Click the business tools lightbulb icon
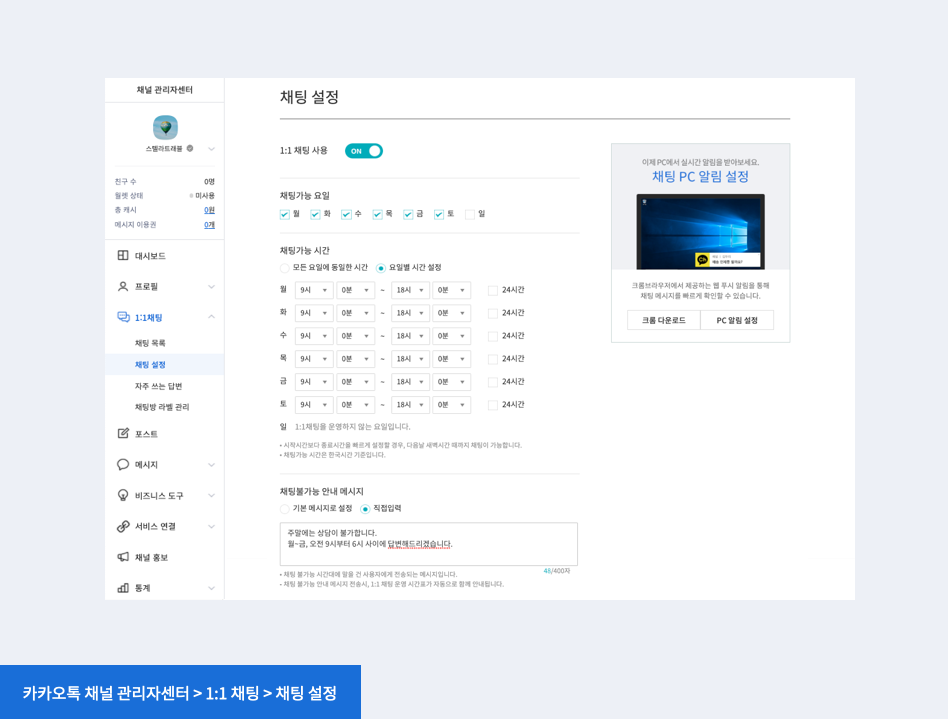The width and height of the screenshot is (948, 719). [x=123, y=495]
